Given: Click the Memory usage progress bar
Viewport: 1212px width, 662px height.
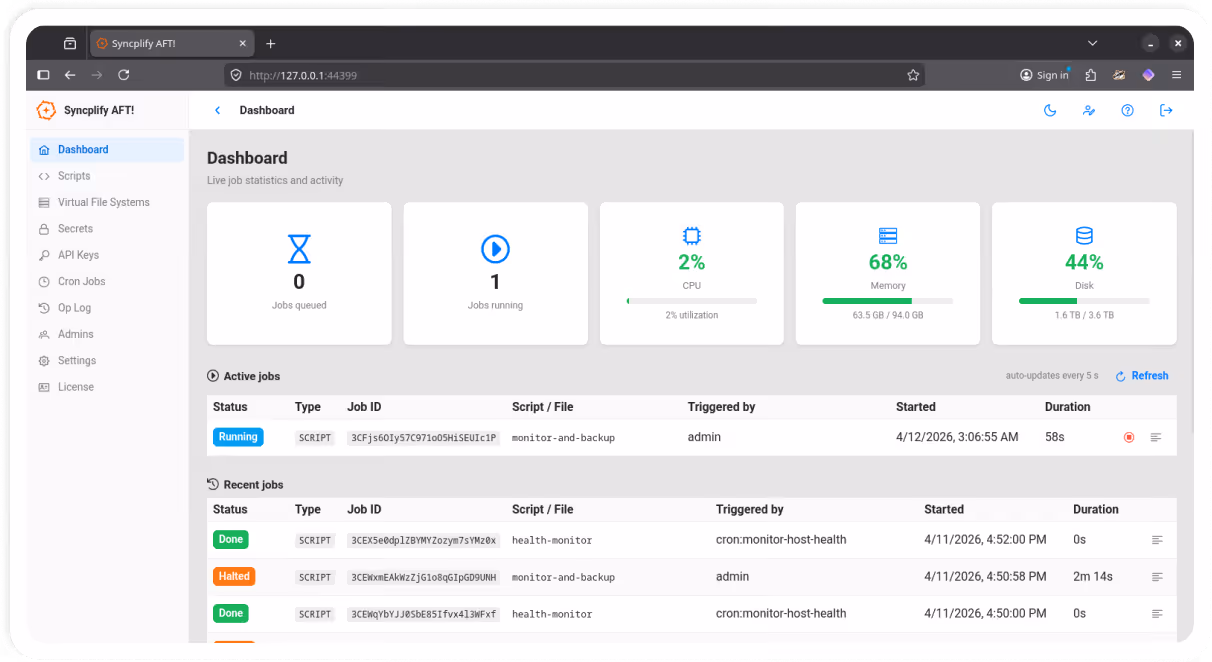Looking at the screenshot, I should click(888, 300).
